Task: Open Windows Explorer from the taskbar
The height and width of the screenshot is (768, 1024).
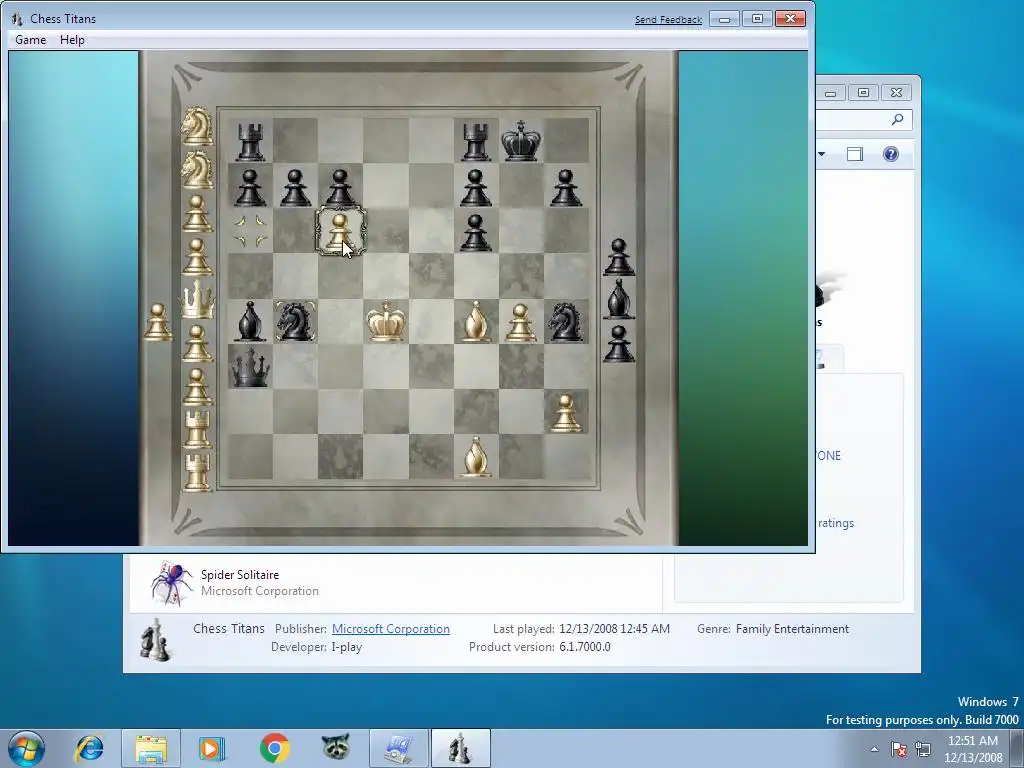Action: (x=151, y=748)
